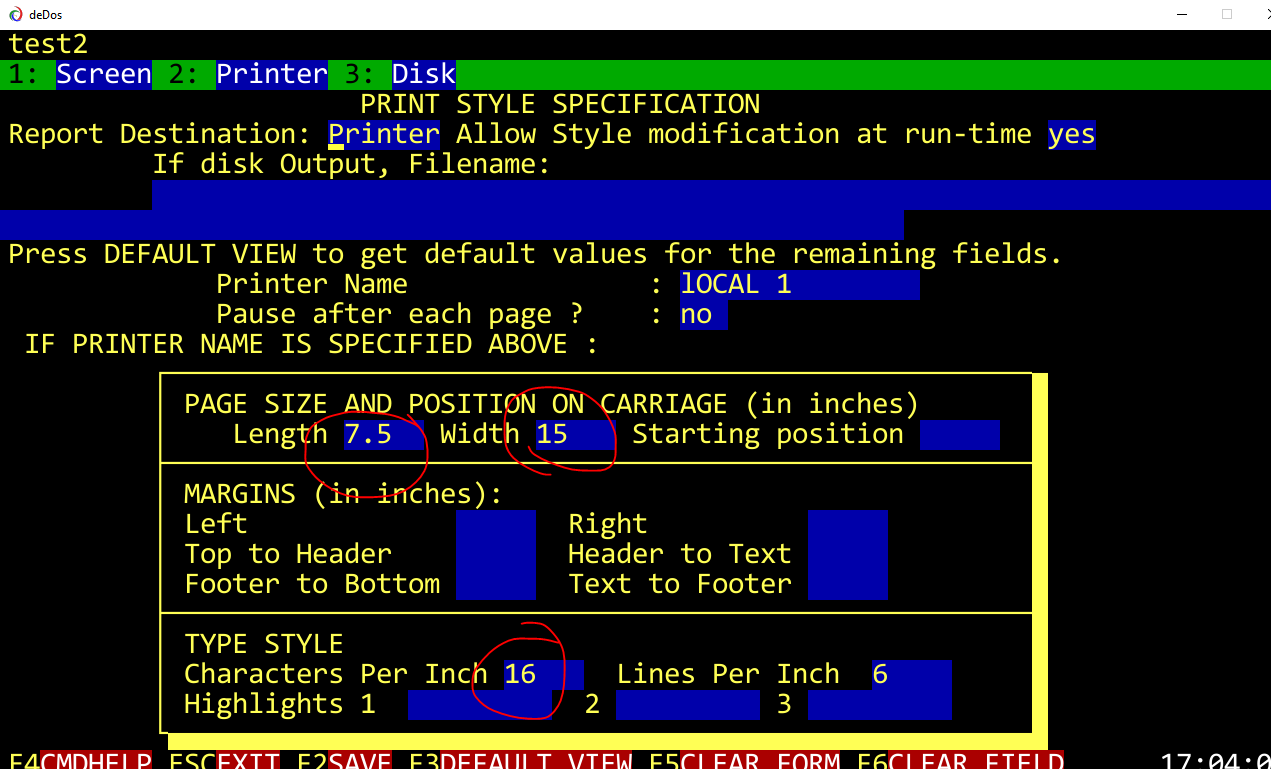1271x769 pixels.
Task: Click the 'Pause after each page' no field
Action: tap(704, 315)
